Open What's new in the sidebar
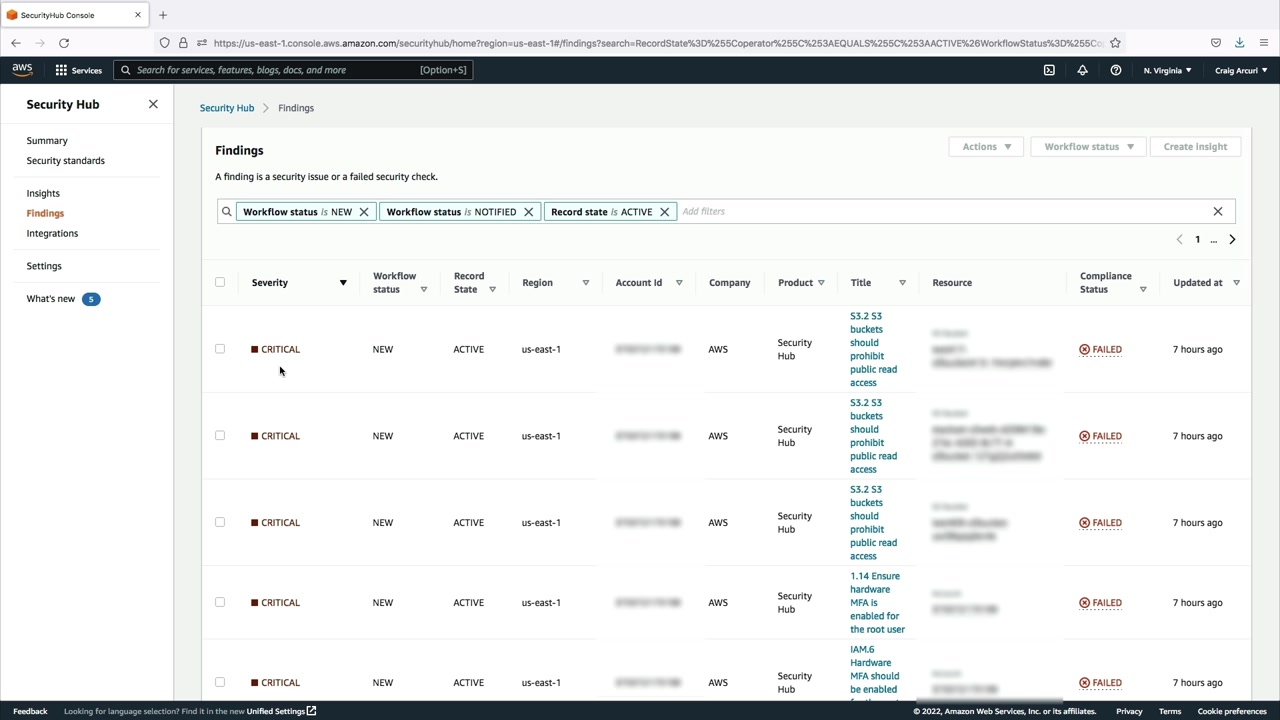1280x720 pixels. click(x=51, y=299)
